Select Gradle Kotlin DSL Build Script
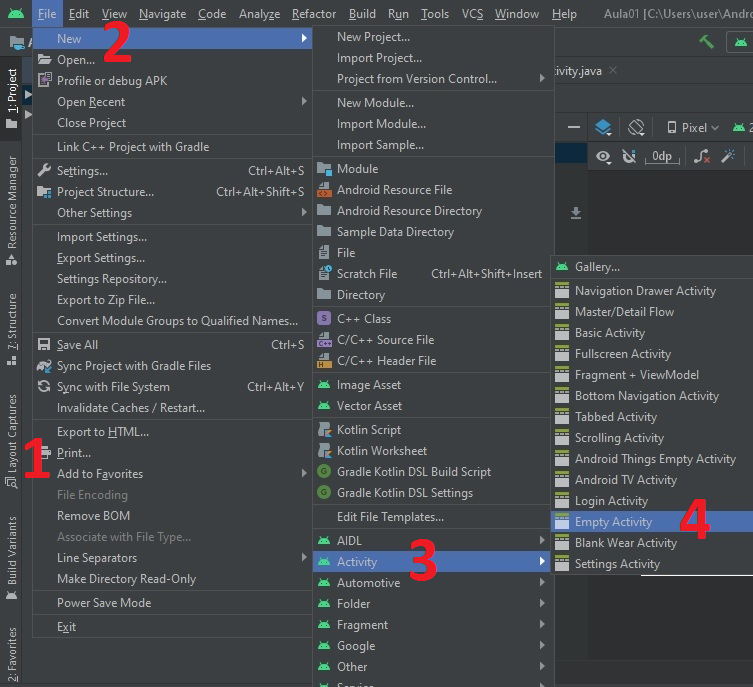The image size is (753, 687). tap(432, 472)
